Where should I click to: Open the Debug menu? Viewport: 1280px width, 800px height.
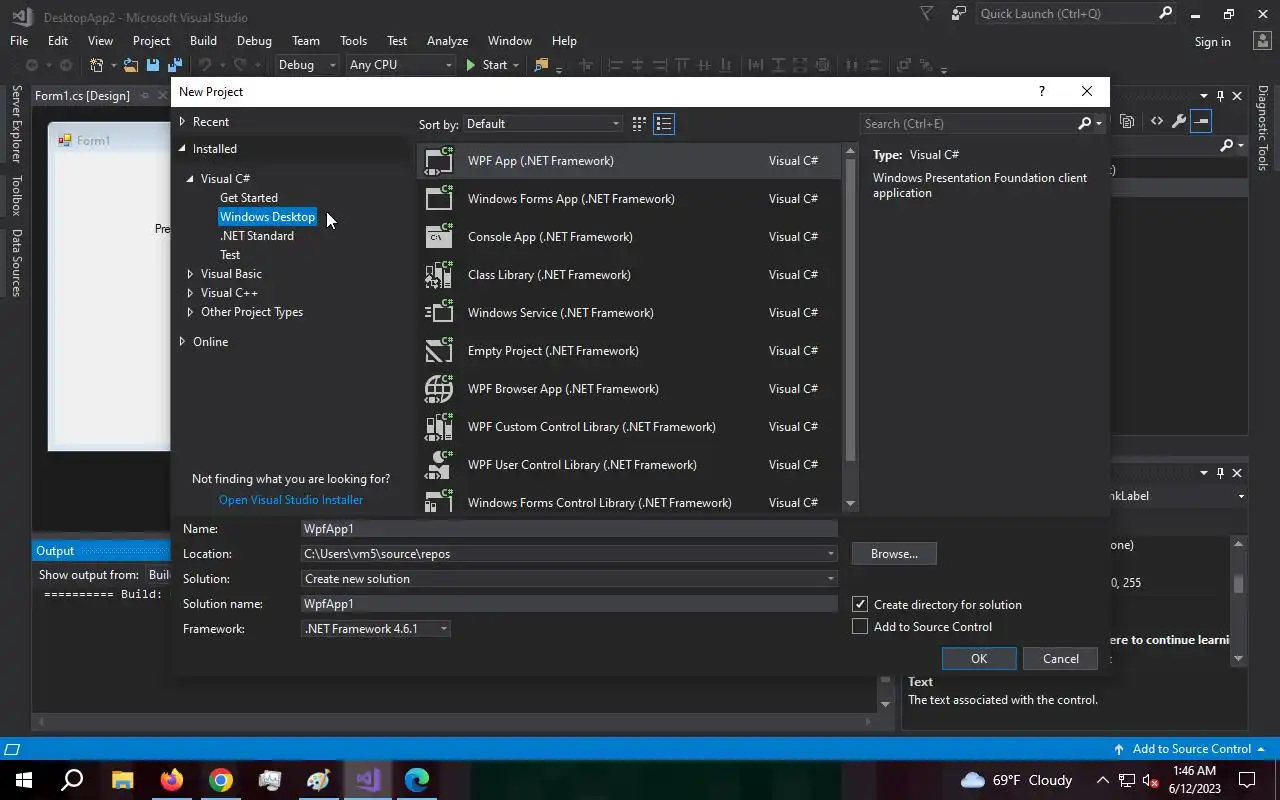tap(254, 41)
